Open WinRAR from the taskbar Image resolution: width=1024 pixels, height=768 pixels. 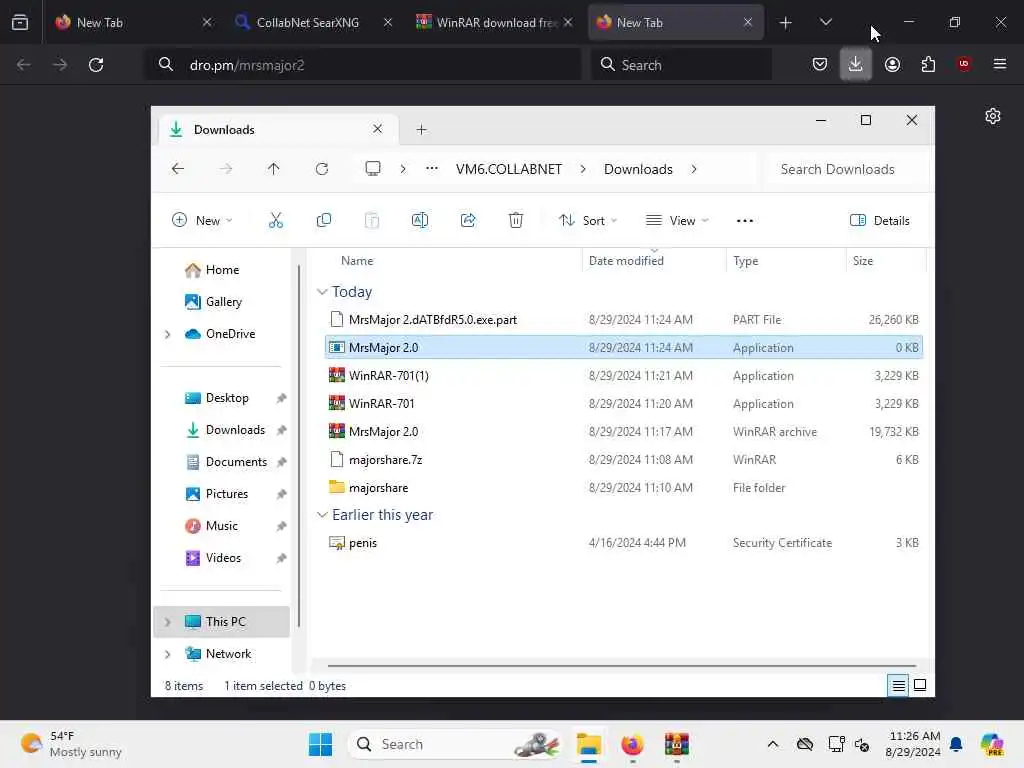pos(677,744)
